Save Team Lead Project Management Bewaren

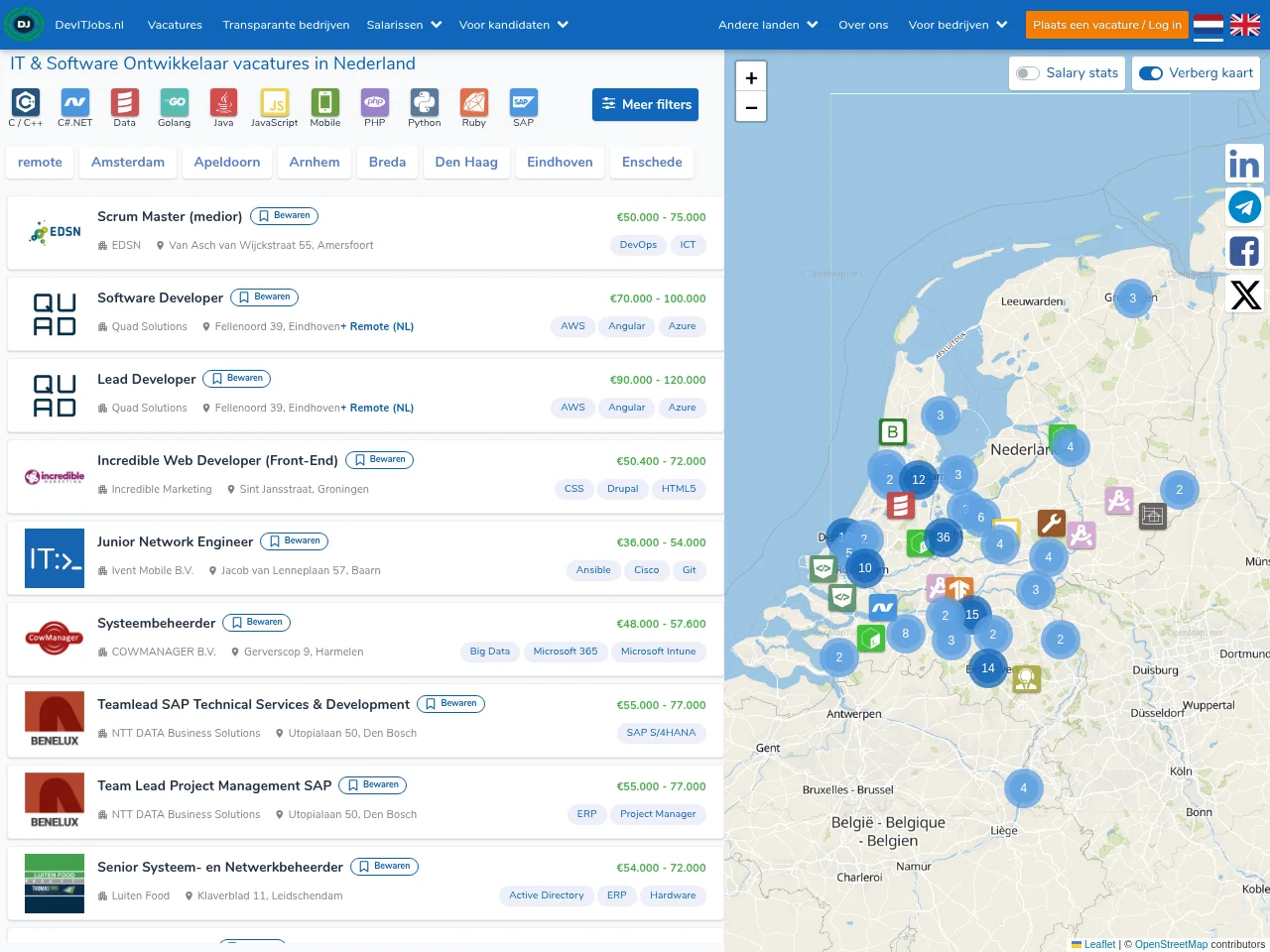pyautogui.click(x=372, y=784)
